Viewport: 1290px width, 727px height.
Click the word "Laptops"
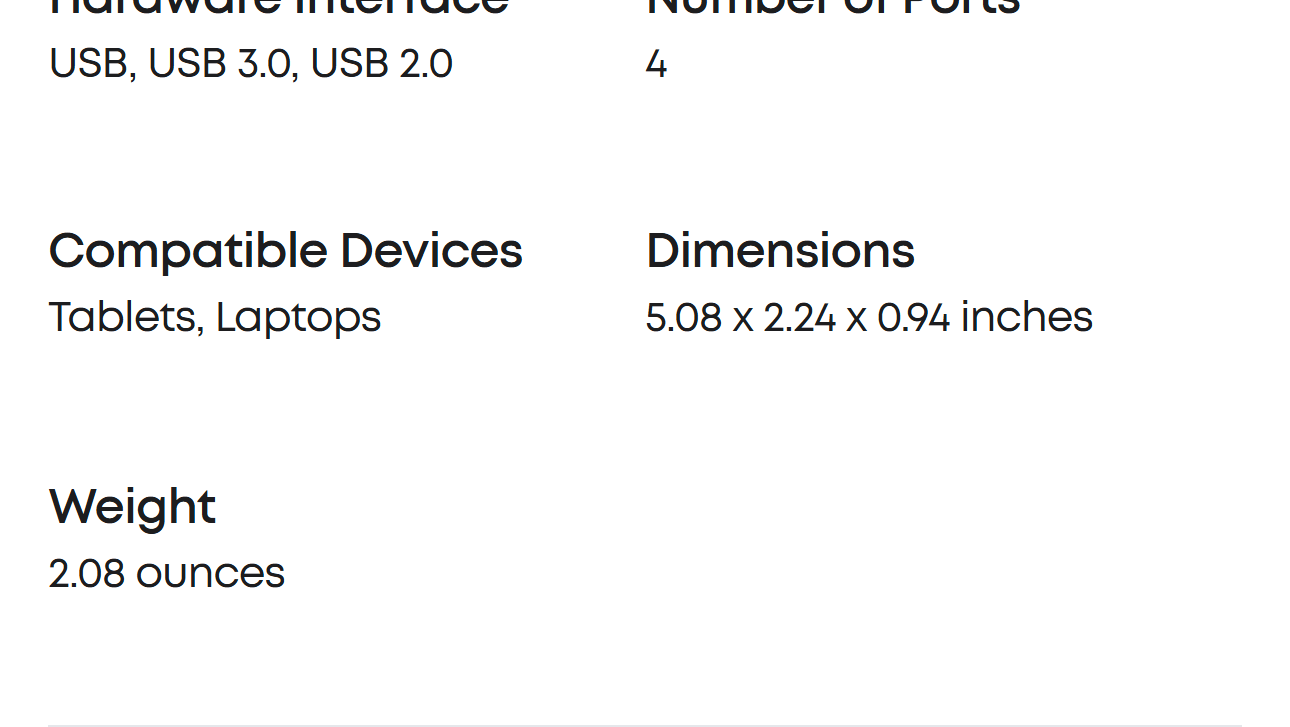coord(298,319)
